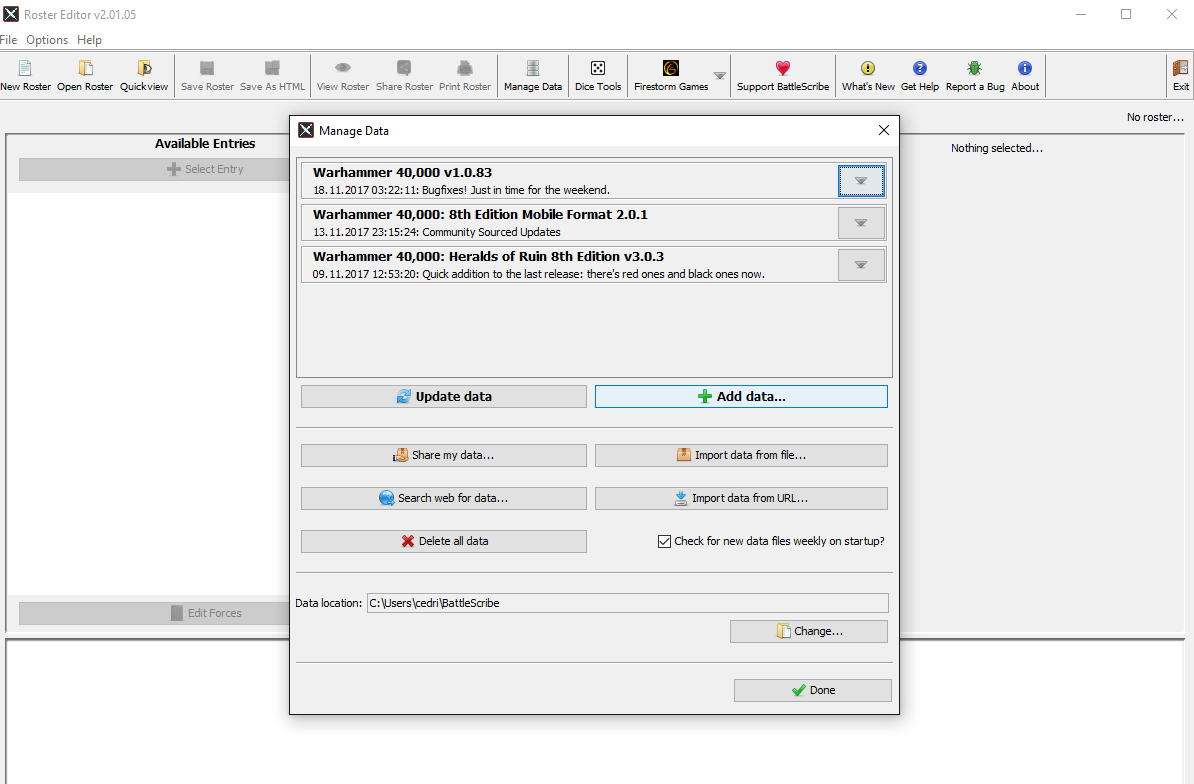Image resolution: width=1194 pixels, height=784 pixels.
Task: Click Search web for data... button
Action: 444,498
